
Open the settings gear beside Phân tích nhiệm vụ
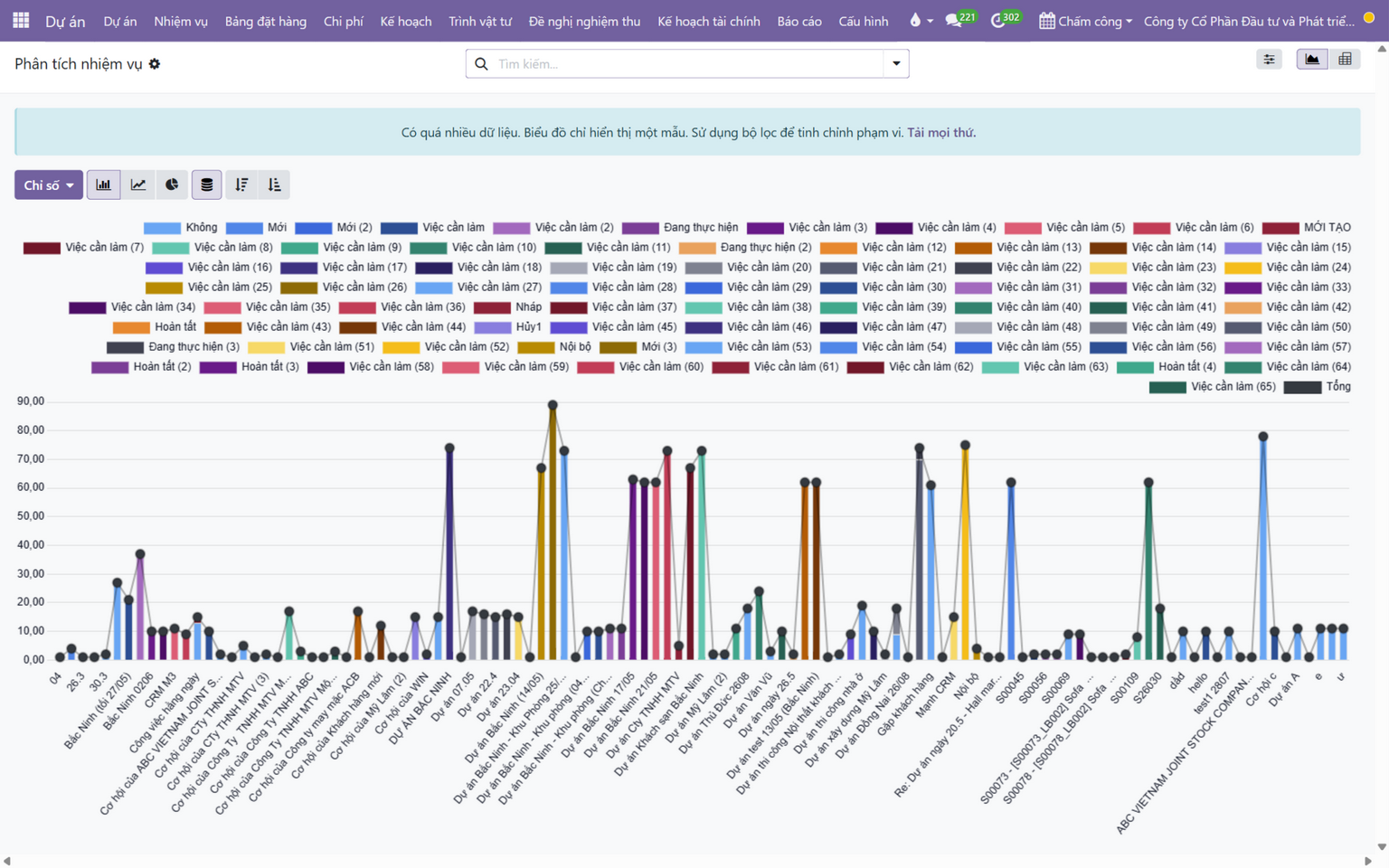pyautogui.click(x=155, y=64)
